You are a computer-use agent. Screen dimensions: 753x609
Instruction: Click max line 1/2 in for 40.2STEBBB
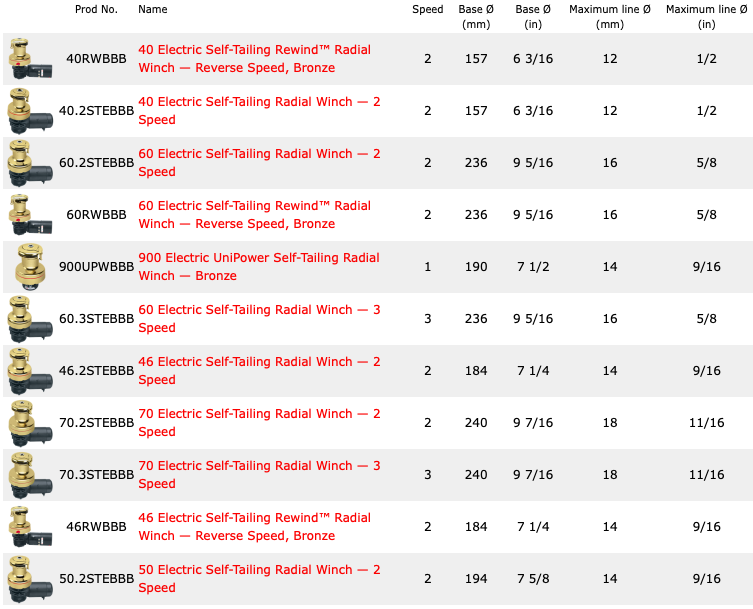[706, 111]
